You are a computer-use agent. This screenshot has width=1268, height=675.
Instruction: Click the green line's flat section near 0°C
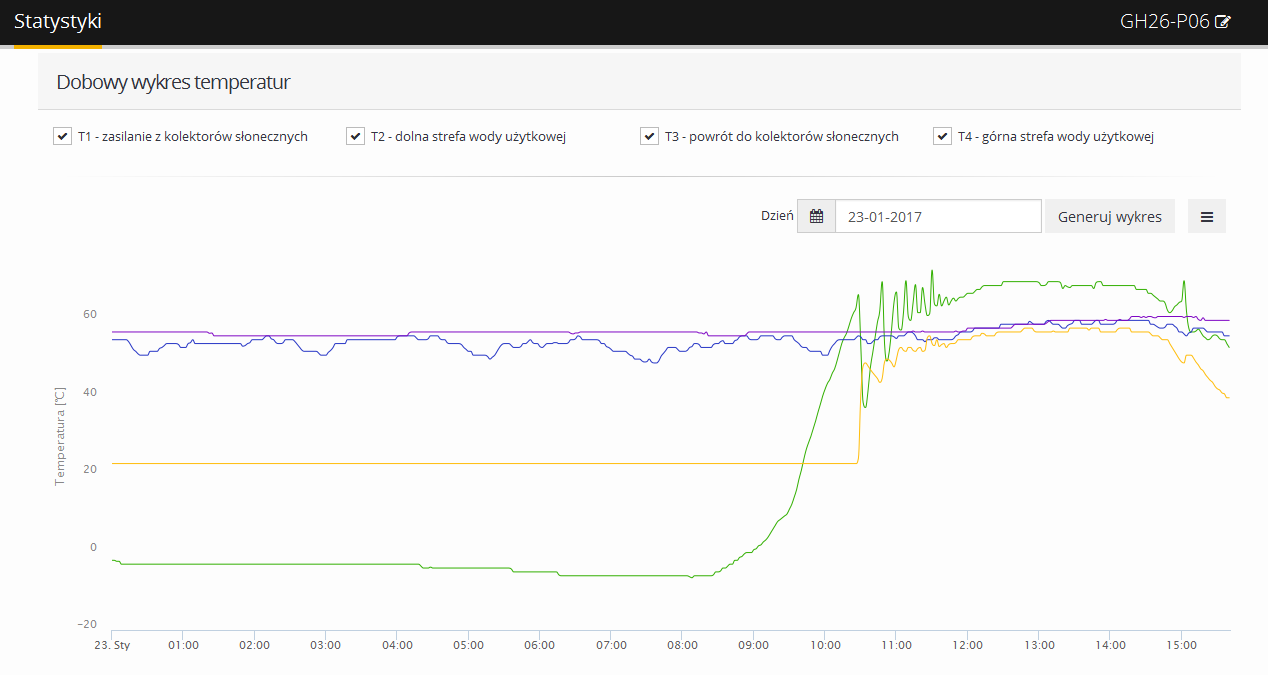(300, 564)
